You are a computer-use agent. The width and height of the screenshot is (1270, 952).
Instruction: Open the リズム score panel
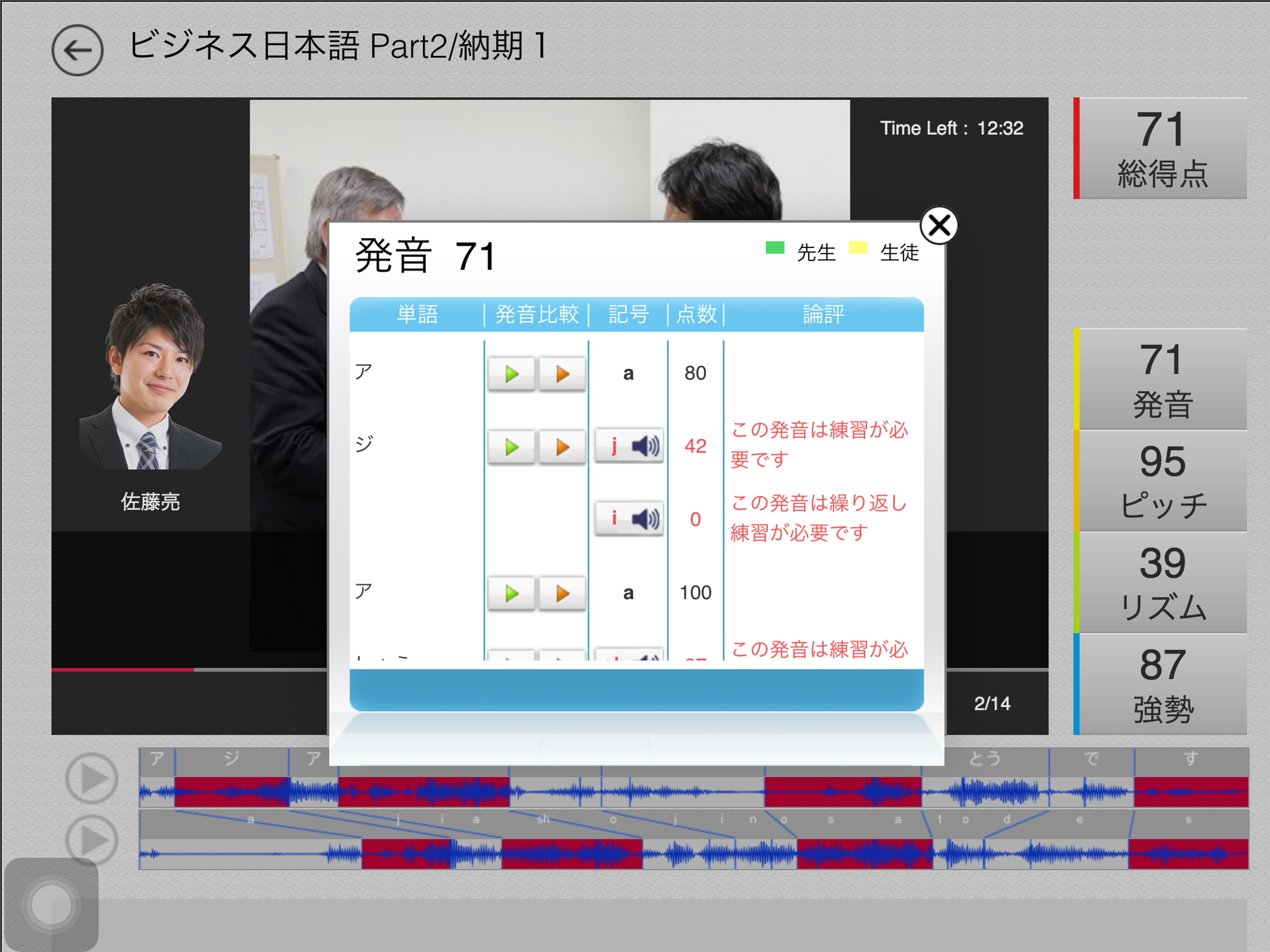(1161, 583)
